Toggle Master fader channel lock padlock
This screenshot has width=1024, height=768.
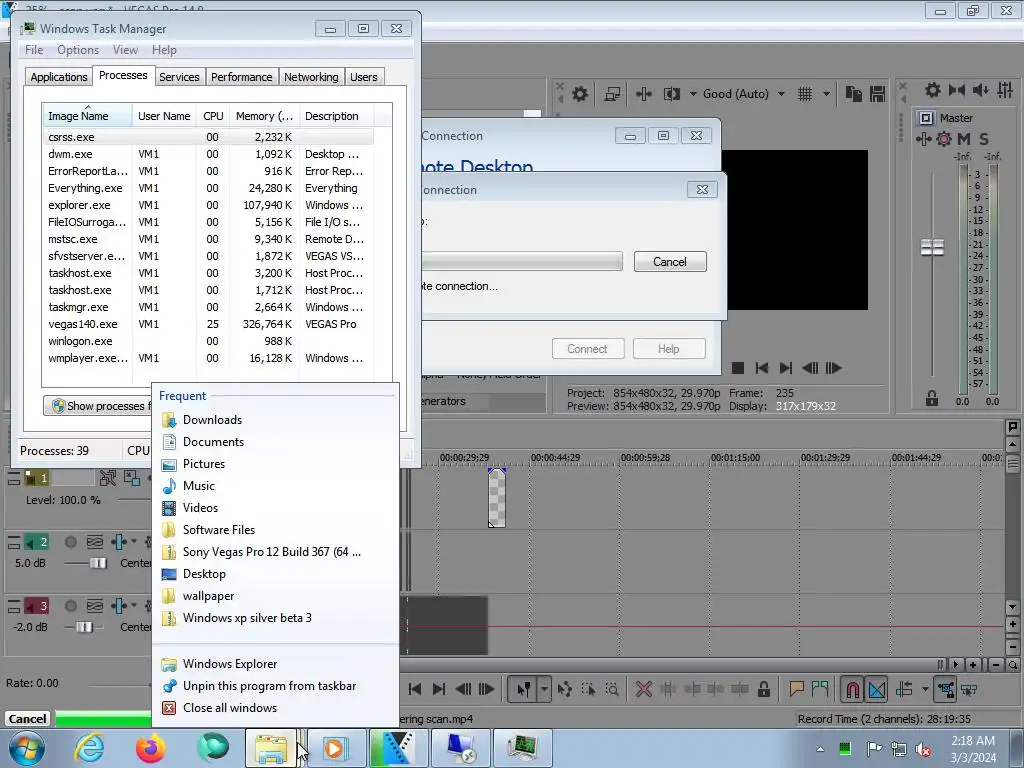tap(932, 398)
